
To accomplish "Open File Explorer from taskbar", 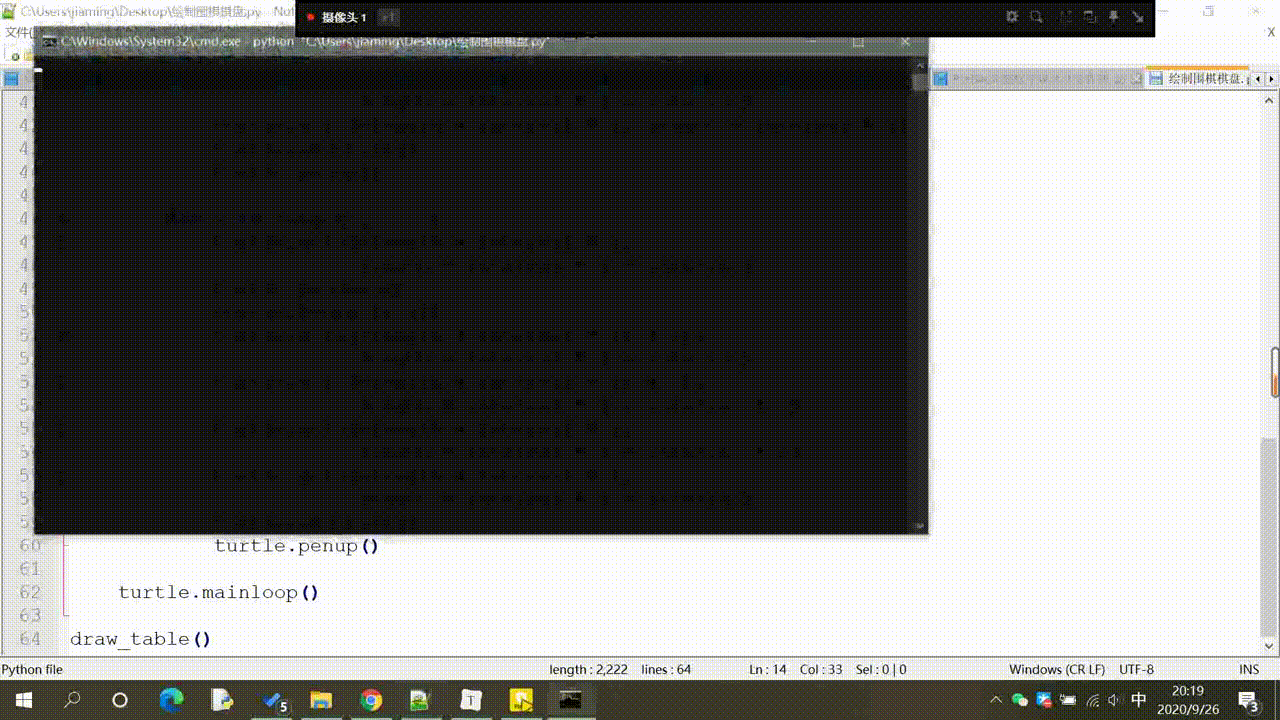I will tap(321, 700).
